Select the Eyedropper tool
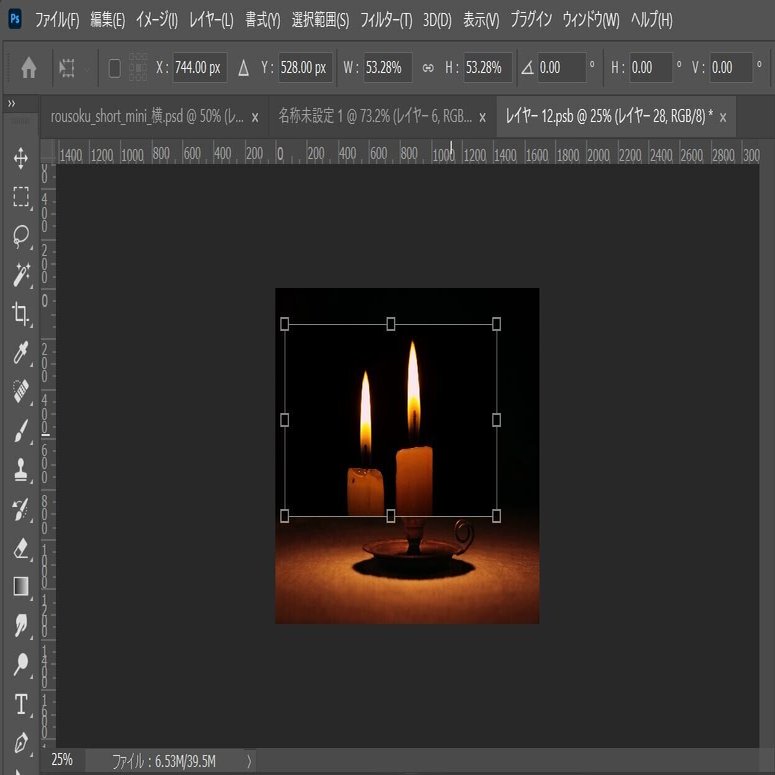Image resolution: width=775 pixels, height=775 pixels. [20, 353]
